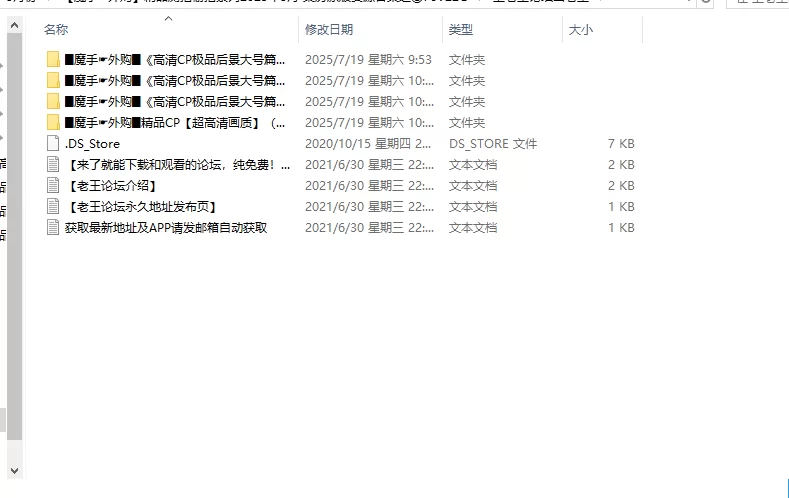This screenshot has height=498, width=789.
Task: Click the document icon beside 【老王论坛介绍】
Action: tap(53, 186)
